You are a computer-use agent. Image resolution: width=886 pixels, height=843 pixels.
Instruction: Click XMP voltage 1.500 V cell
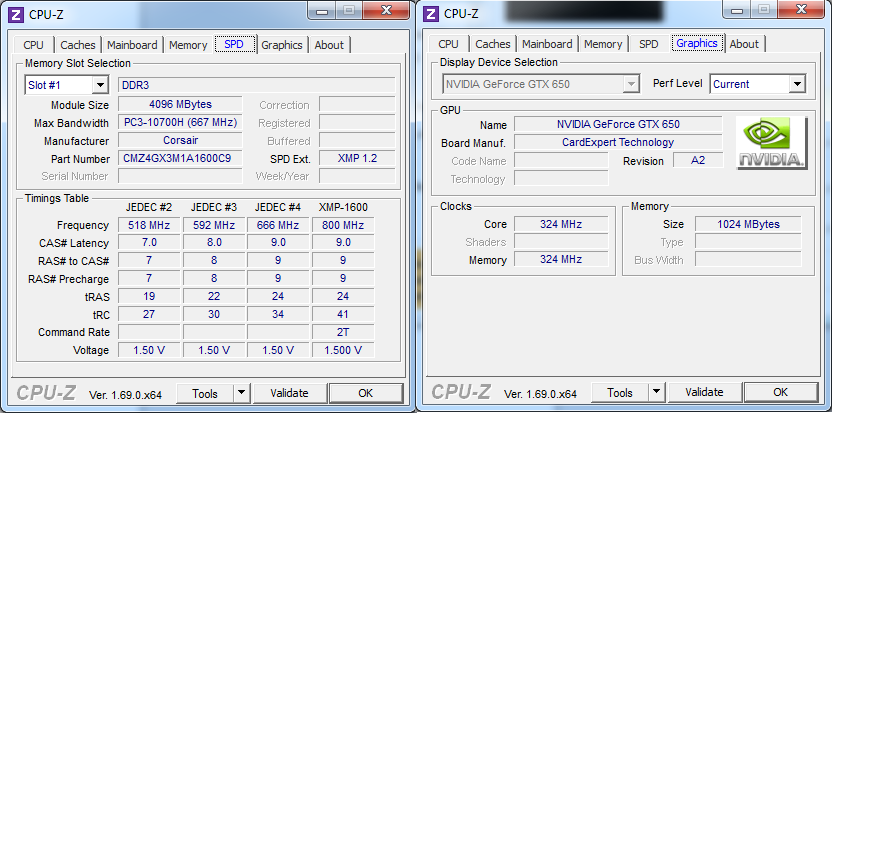tap(343, 350)
